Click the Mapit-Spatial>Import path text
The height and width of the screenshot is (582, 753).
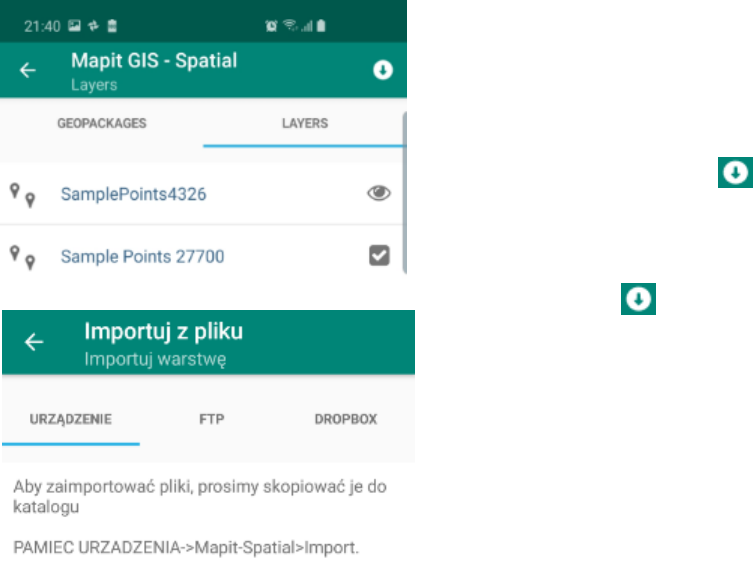point(276,547)
